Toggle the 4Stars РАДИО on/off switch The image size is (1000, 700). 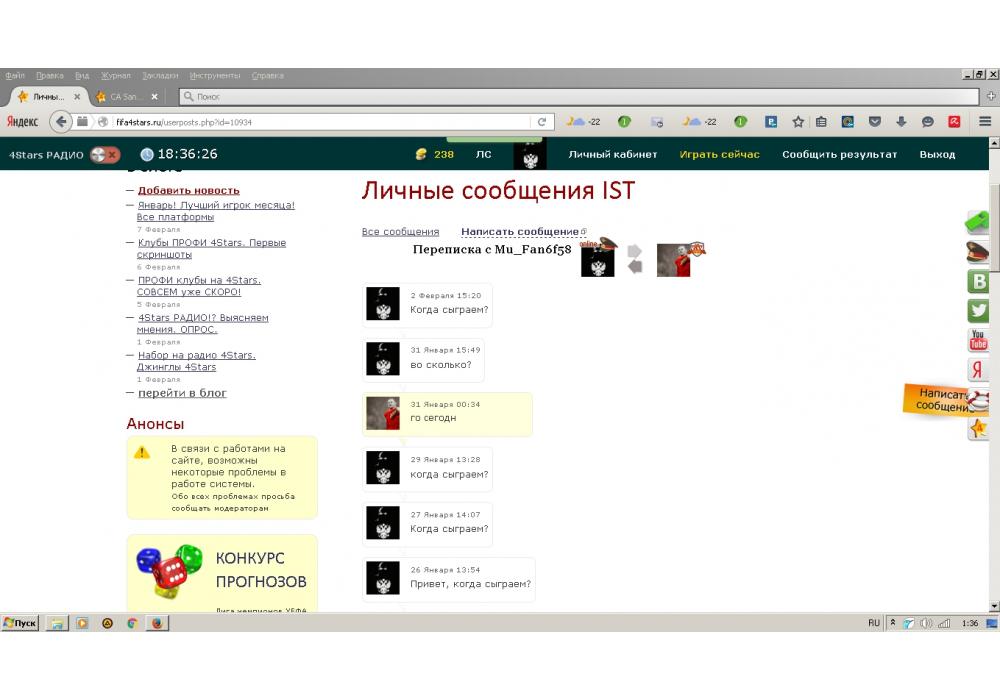[104, 154]
